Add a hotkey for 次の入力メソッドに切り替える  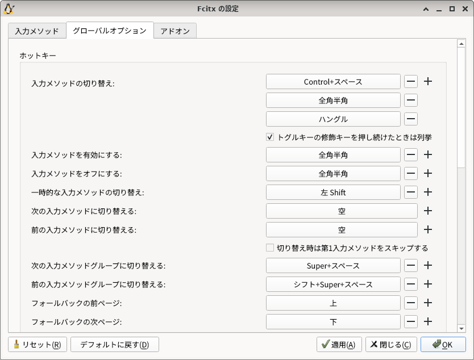(x=428, y=211)
